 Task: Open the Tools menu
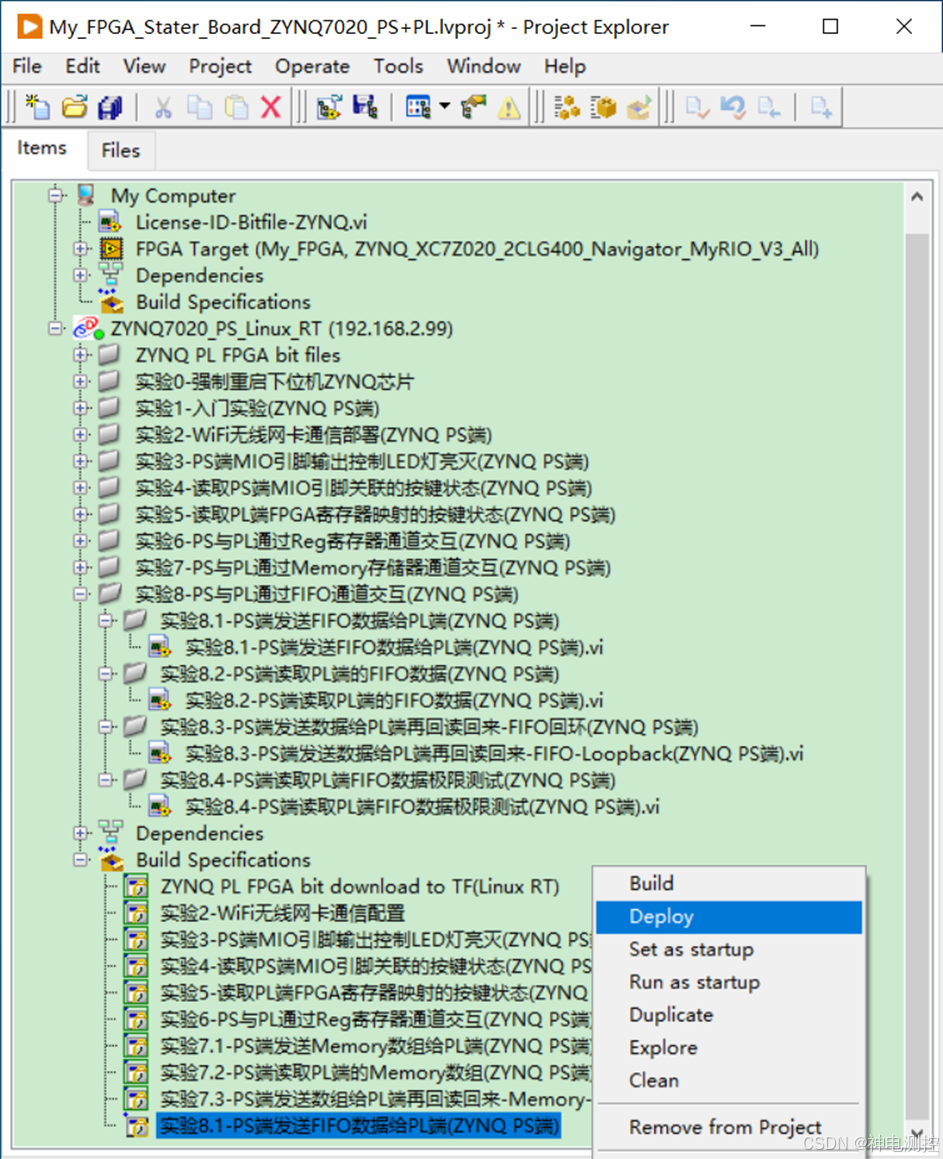(x=398, y=66)
